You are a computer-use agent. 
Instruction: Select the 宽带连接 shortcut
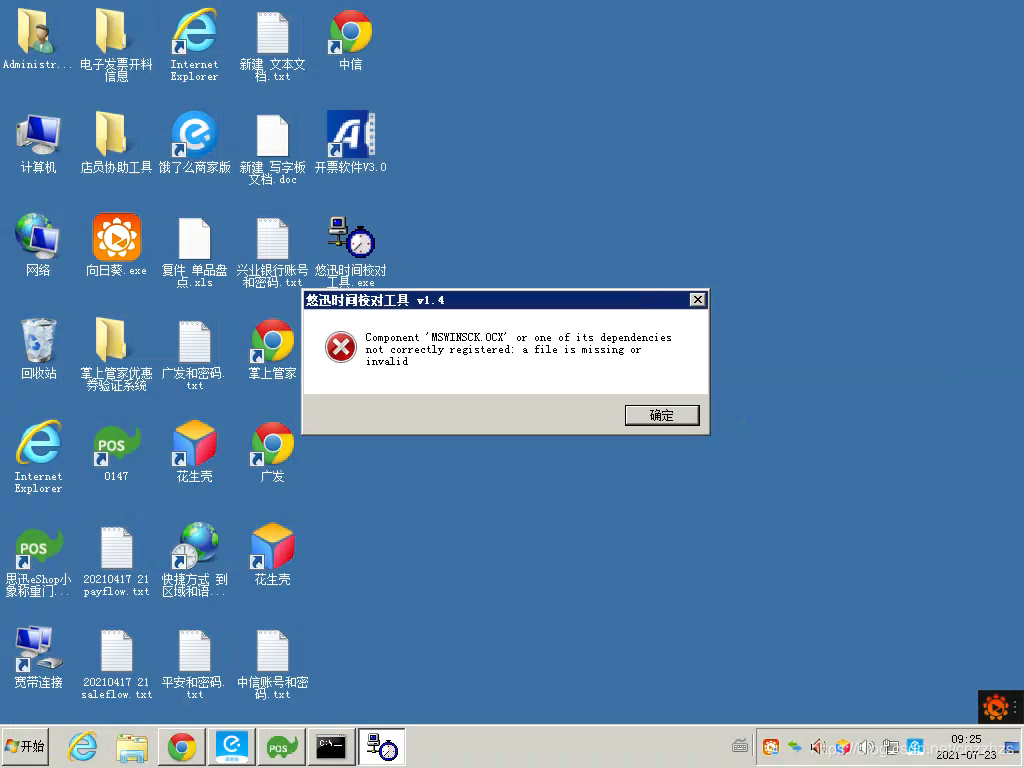[x=38, y=657]
